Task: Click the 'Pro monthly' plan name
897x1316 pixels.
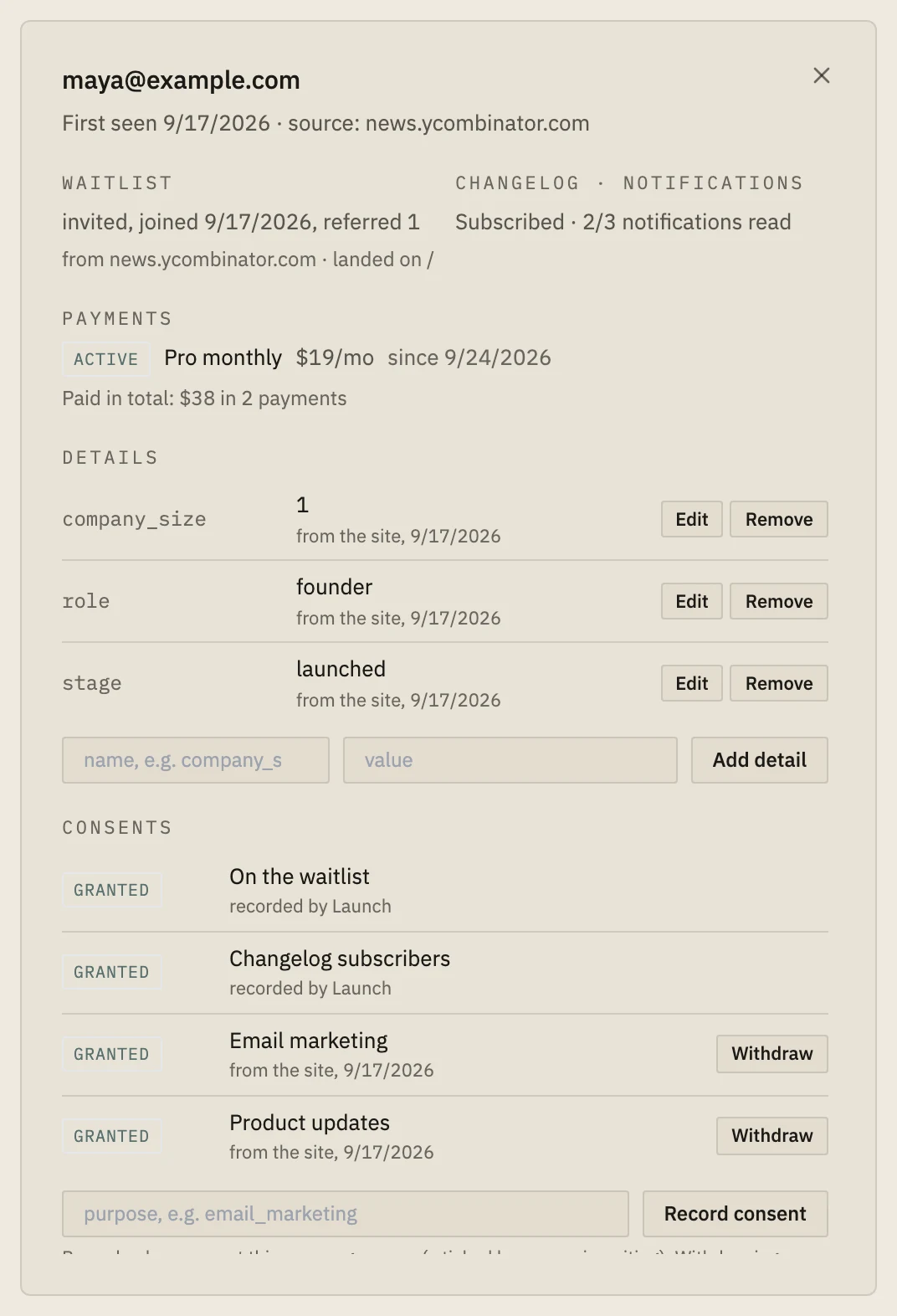Action: point(223,358)
